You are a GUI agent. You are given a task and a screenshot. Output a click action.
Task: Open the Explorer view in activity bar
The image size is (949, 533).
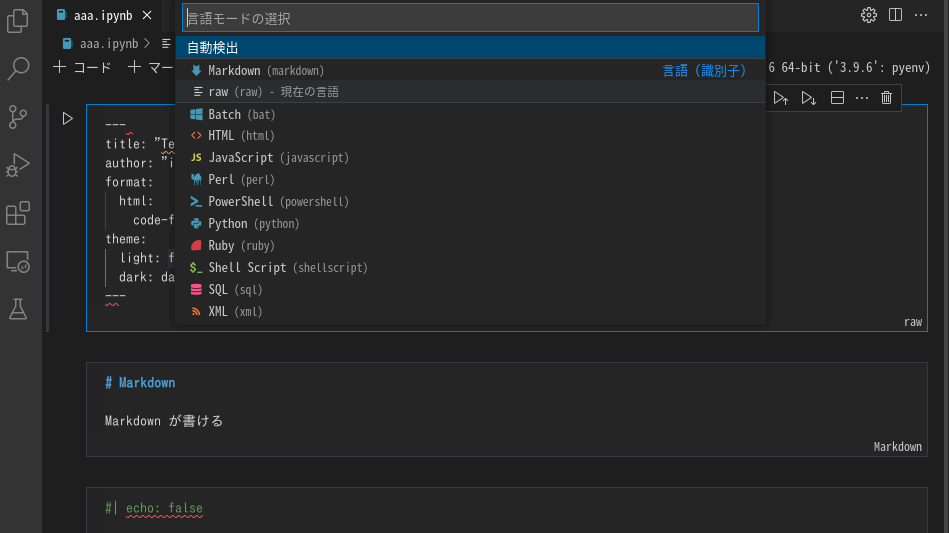[18, 20]
